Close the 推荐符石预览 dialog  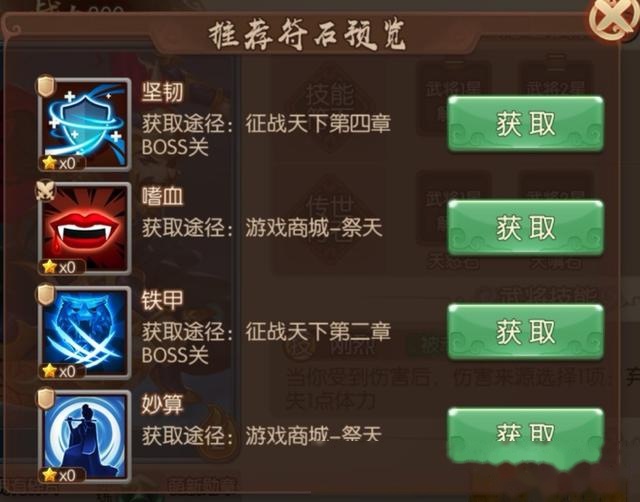pos(613,18)
